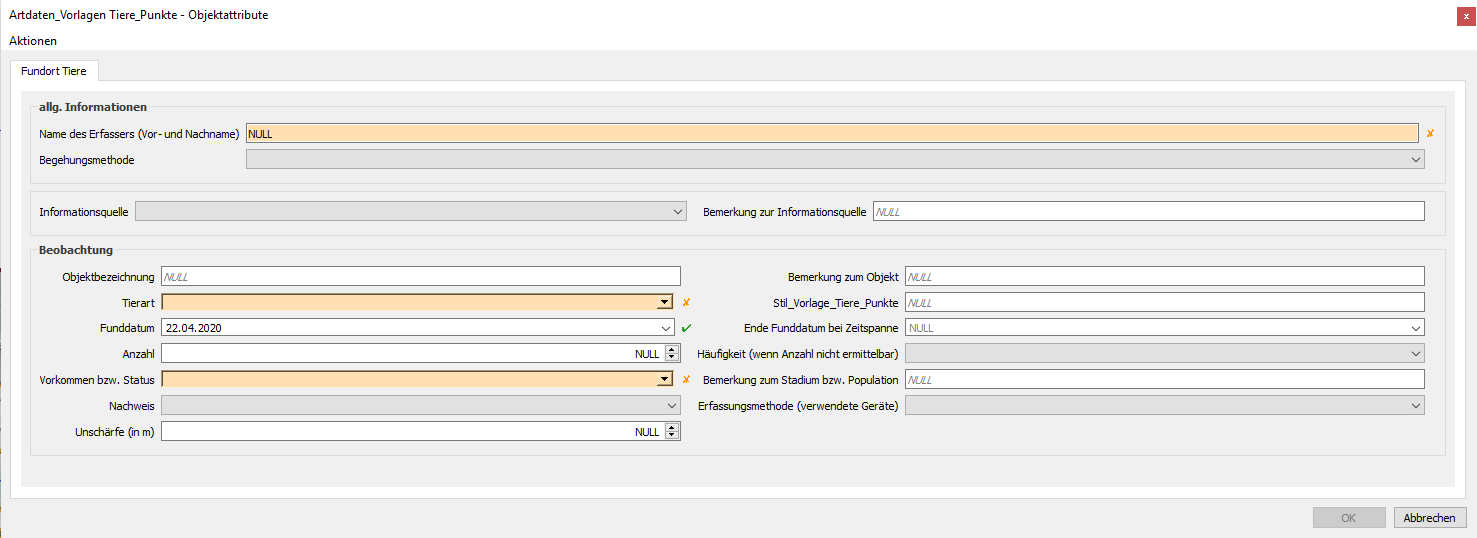Focus the Bemerkung zur Informationsquelle input field
Image resolution: width=1477 pixels, height=538 pixels.
1148,212
